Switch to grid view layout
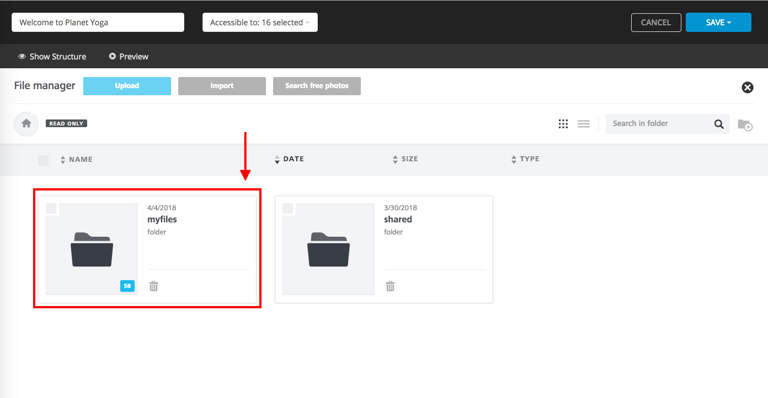Viewport: 768px width, 398px height. pos(563,124)
